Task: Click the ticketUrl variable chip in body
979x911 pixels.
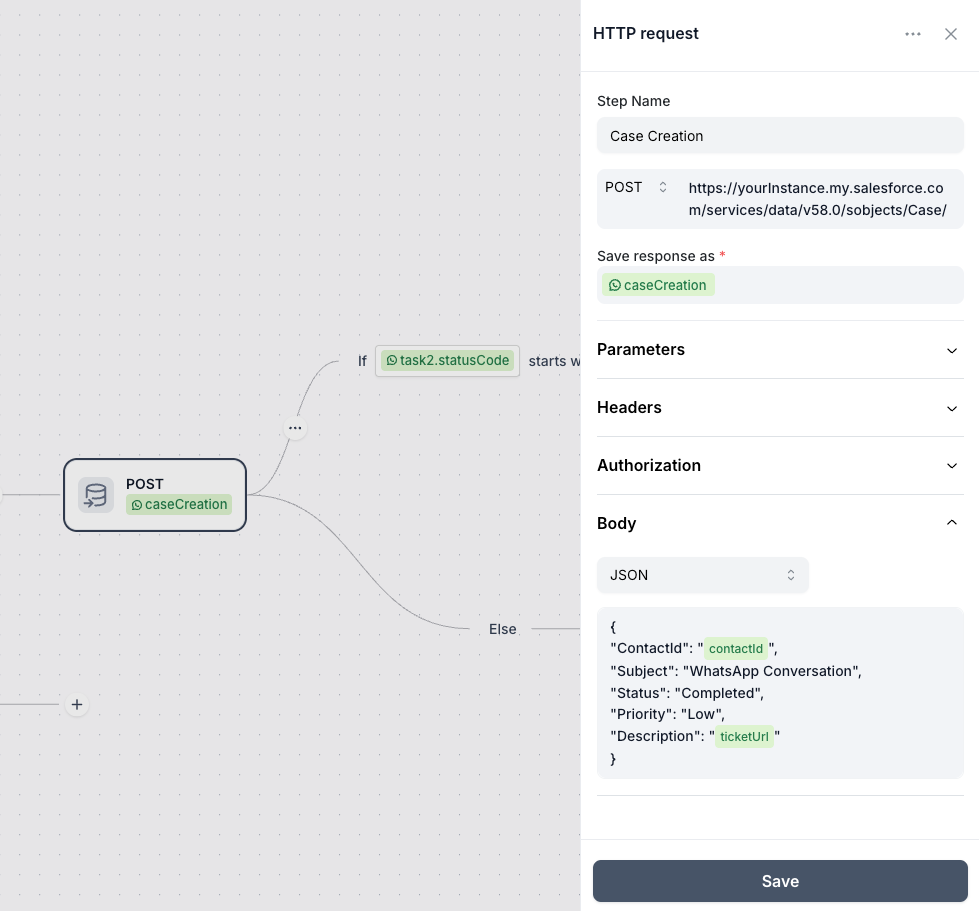Action: (744, 737)
